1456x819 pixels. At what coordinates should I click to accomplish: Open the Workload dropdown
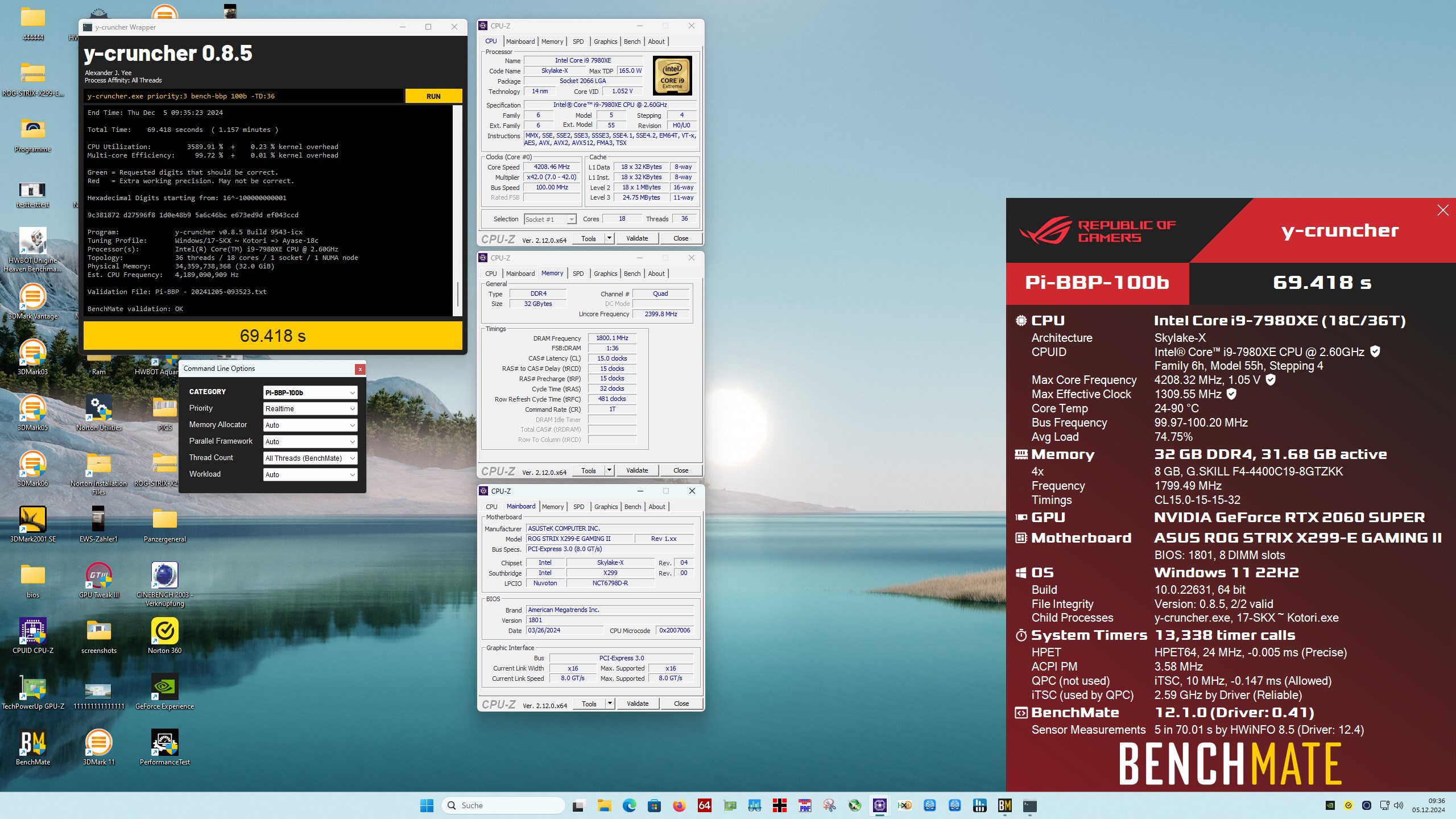(310, 475)
